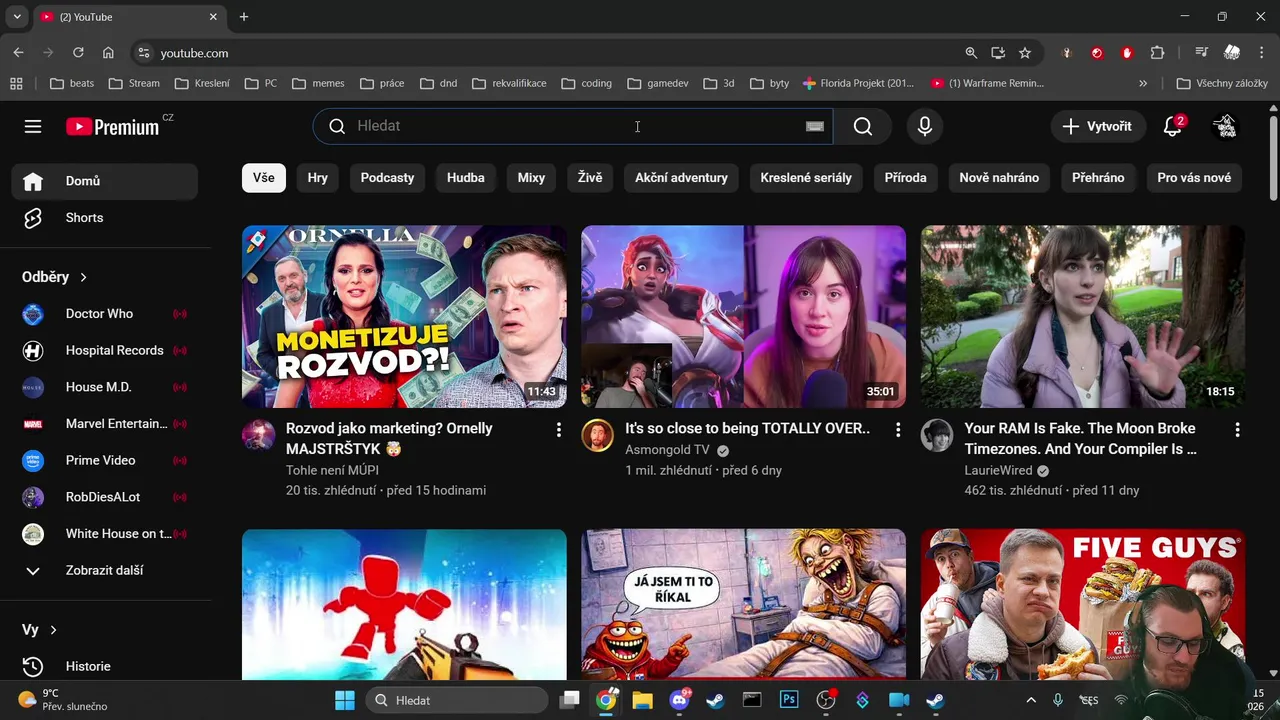
Task: Start voice search with the microphone
Action: pos(925,126)
